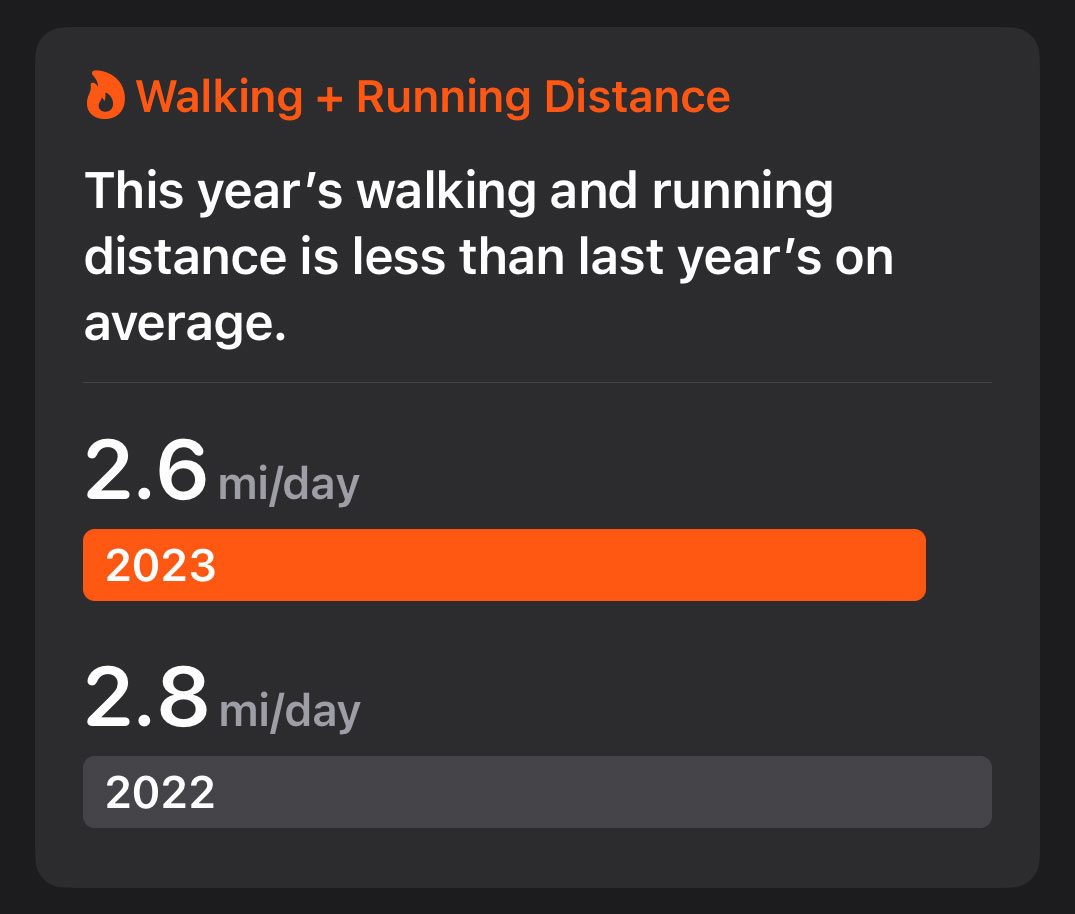1075x914 pixels.
Task: Click the mi/day unit beside 2.8
Action: (289, 712)
